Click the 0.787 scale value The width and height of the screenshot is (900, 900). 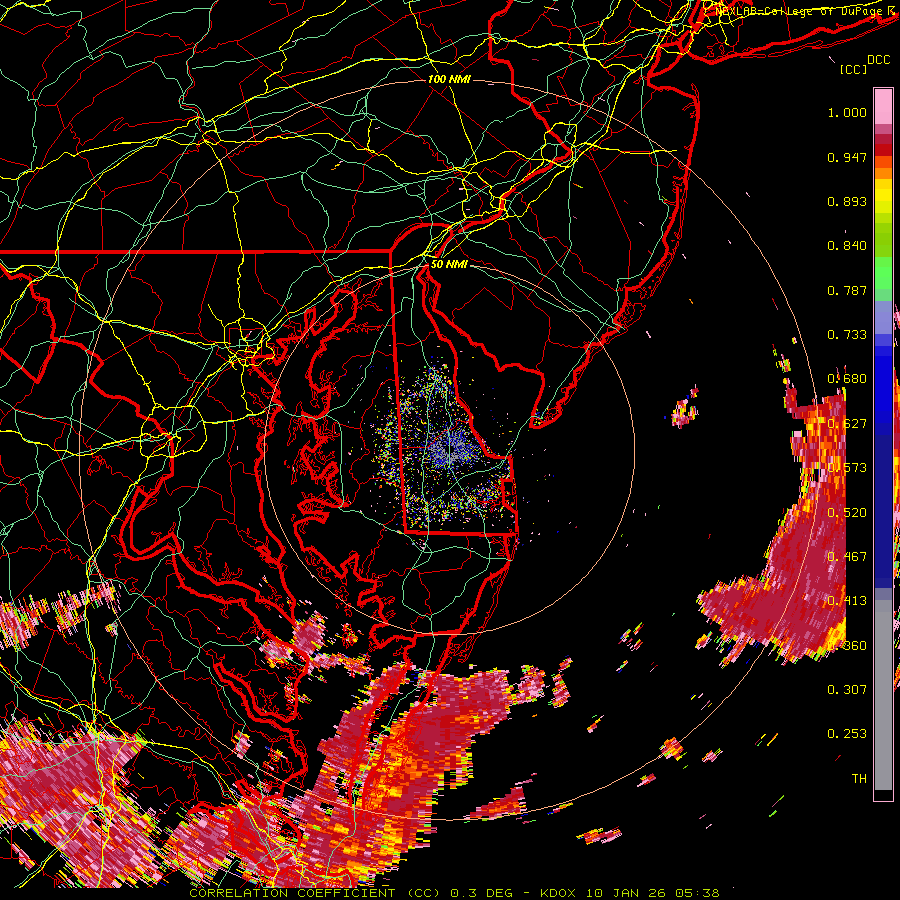[x=847, y=290]
